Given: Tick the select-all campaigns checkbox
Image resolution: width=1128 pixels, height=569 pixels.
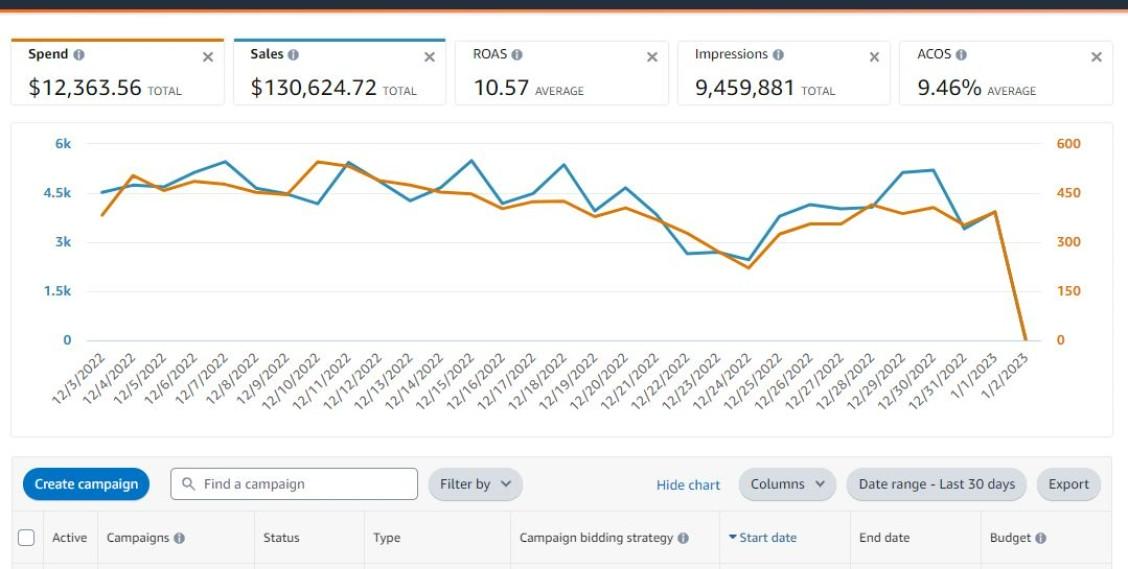Looking at the screenshot, I should pyautogui.click(x=27, y=538).
